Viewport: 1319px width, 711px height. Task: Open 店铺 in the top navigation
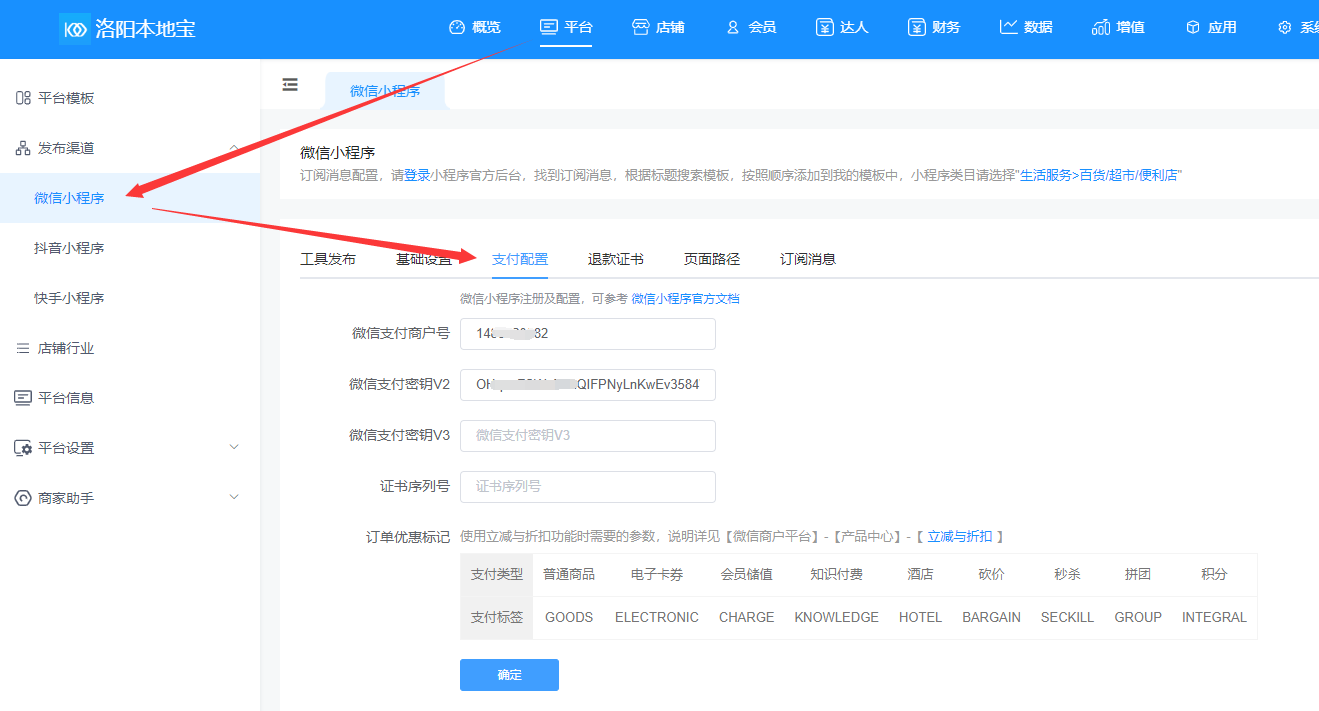click(x=670, y=27)
